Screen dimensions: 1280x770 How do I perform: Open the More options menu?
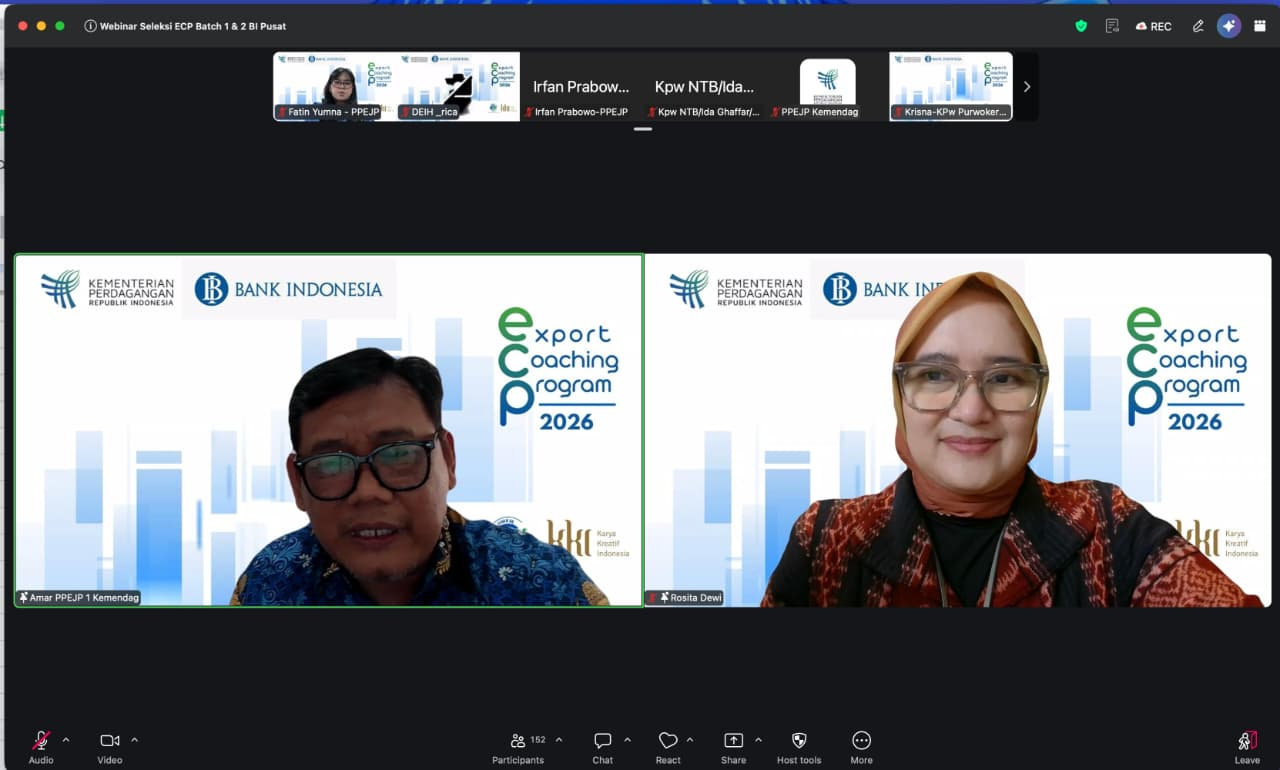[861, 746]
